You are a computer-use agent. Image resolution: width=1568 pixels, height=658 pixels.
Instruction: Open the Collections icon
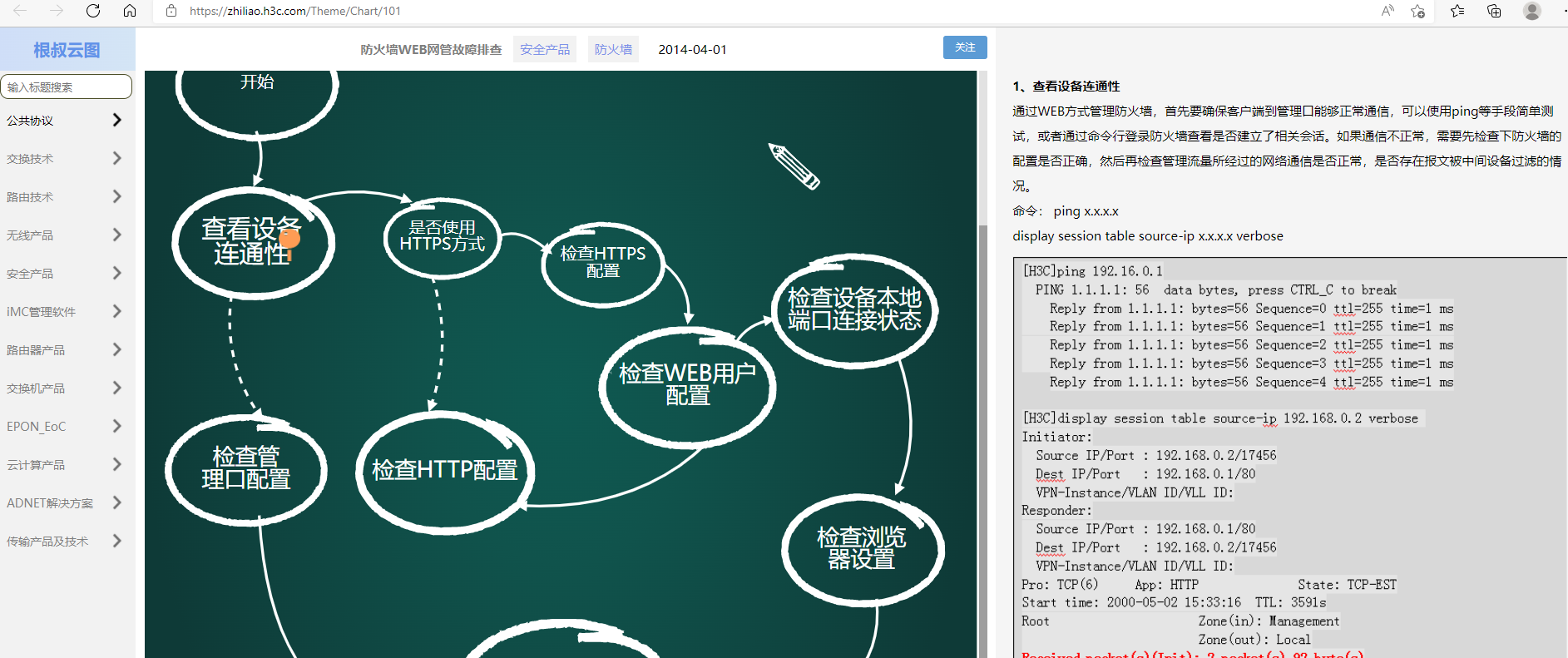point(1494,11)
